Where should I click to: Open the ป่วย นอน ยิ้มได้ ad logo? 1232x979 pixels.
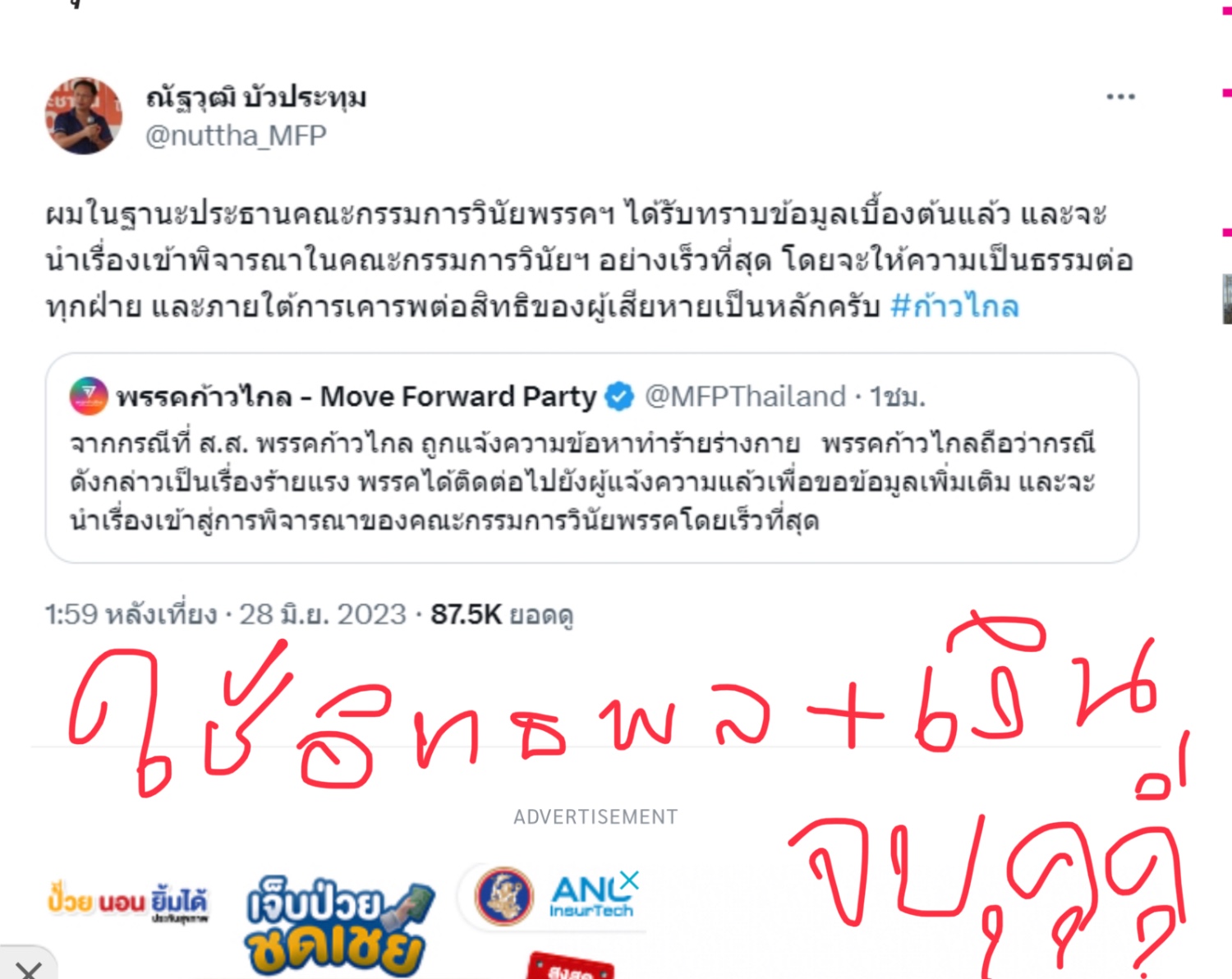(127, 901)
